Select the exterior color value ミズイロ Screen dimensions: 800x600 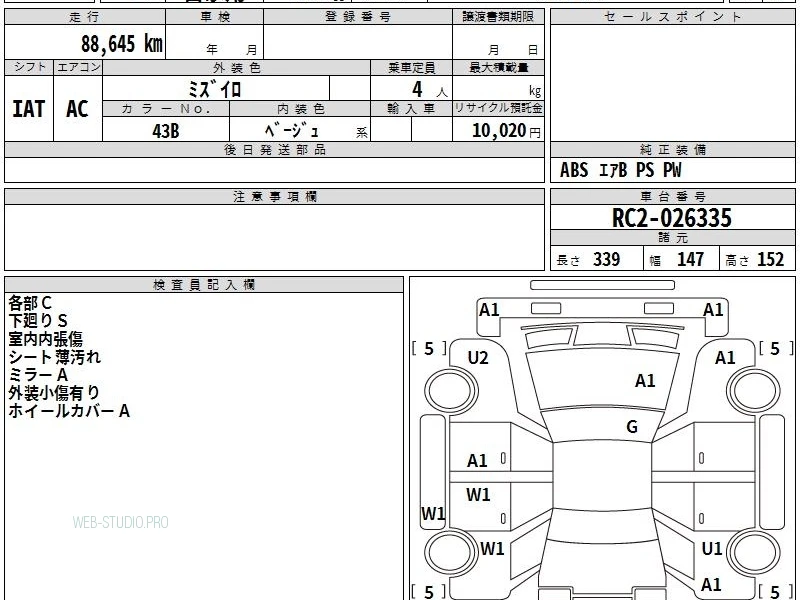tap(214, 89)
